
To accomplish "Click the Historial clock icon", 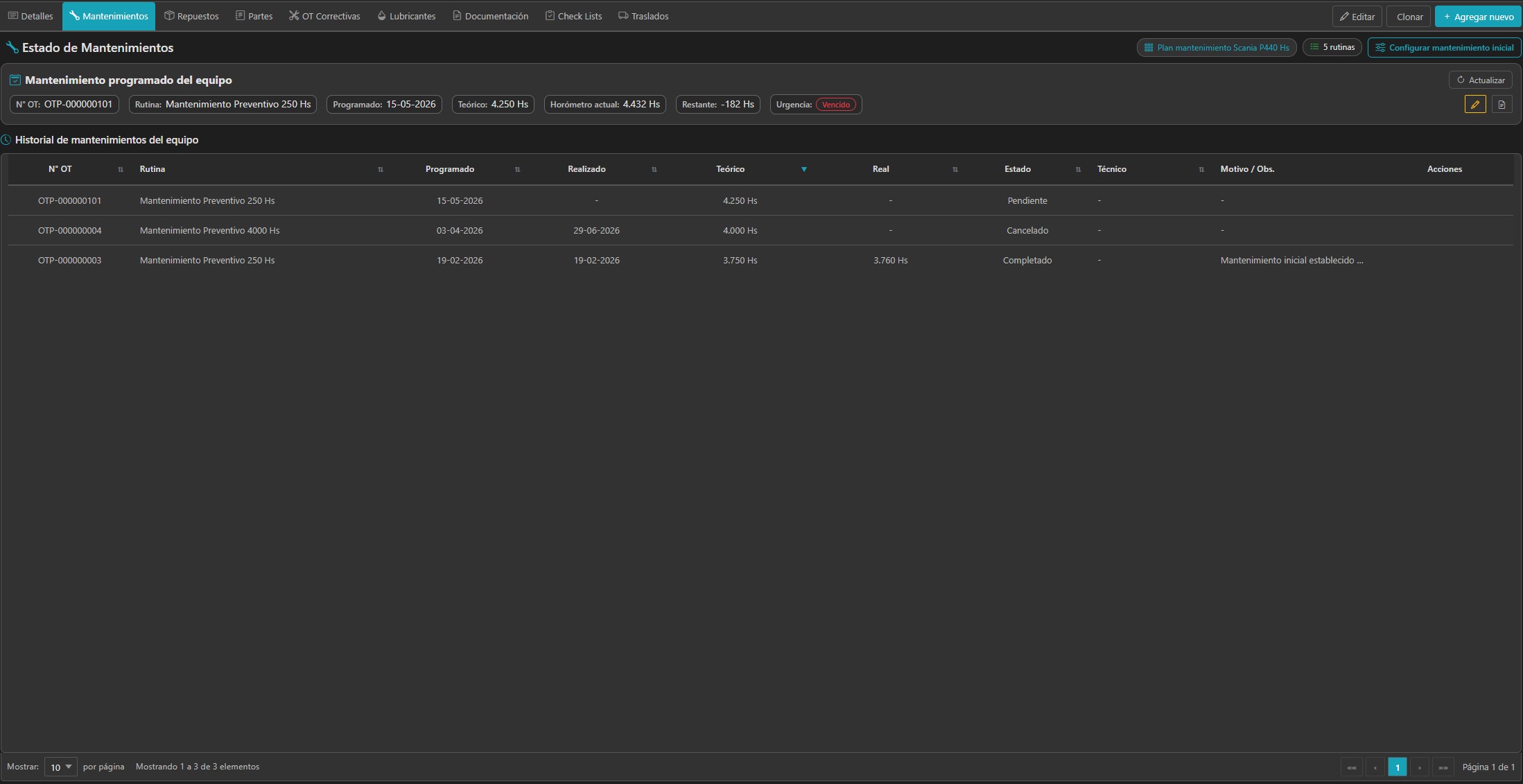I will pyautogui.click(x=6, y=140).
